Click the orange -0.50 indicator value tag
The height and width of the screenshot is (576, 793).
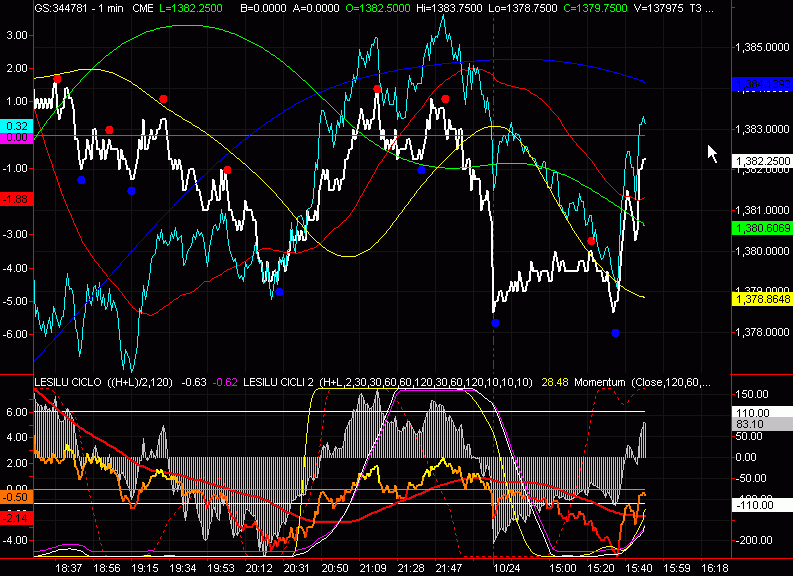[17, 497]
